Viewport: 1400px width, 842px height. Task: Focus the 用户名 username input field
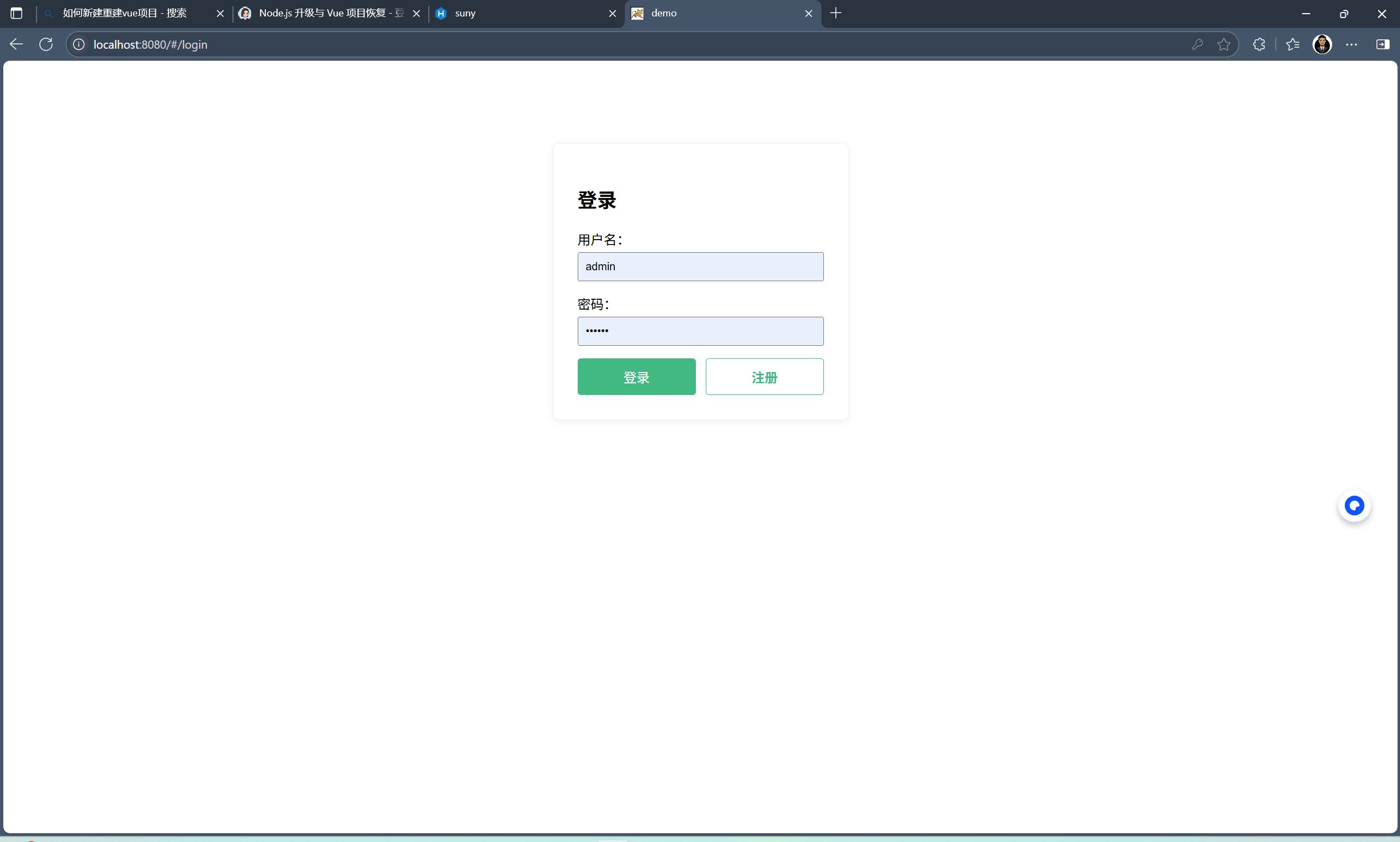click(x=701, y=266)
